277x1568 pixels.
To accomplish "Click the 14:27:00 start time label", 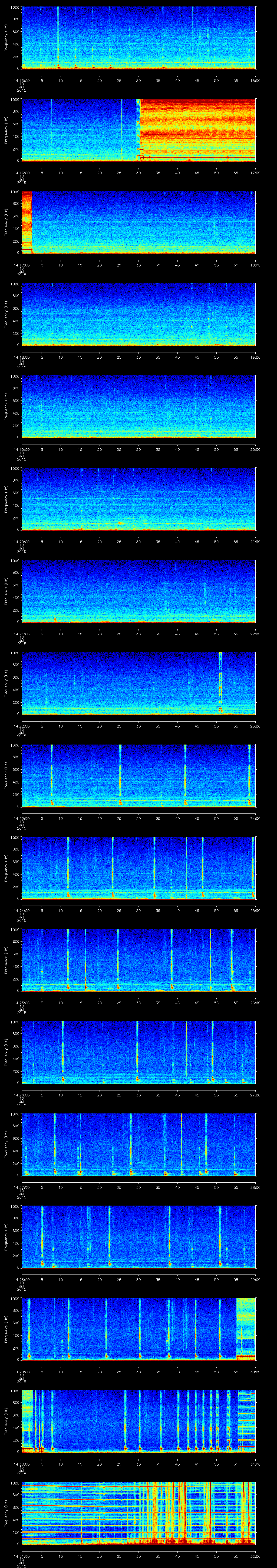I will pos(21,1187).
